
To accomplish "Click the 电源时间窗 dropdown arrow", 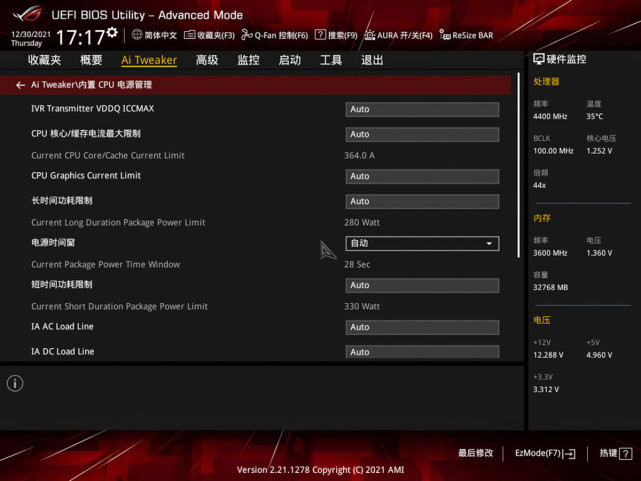I will [x=489, y=244].
